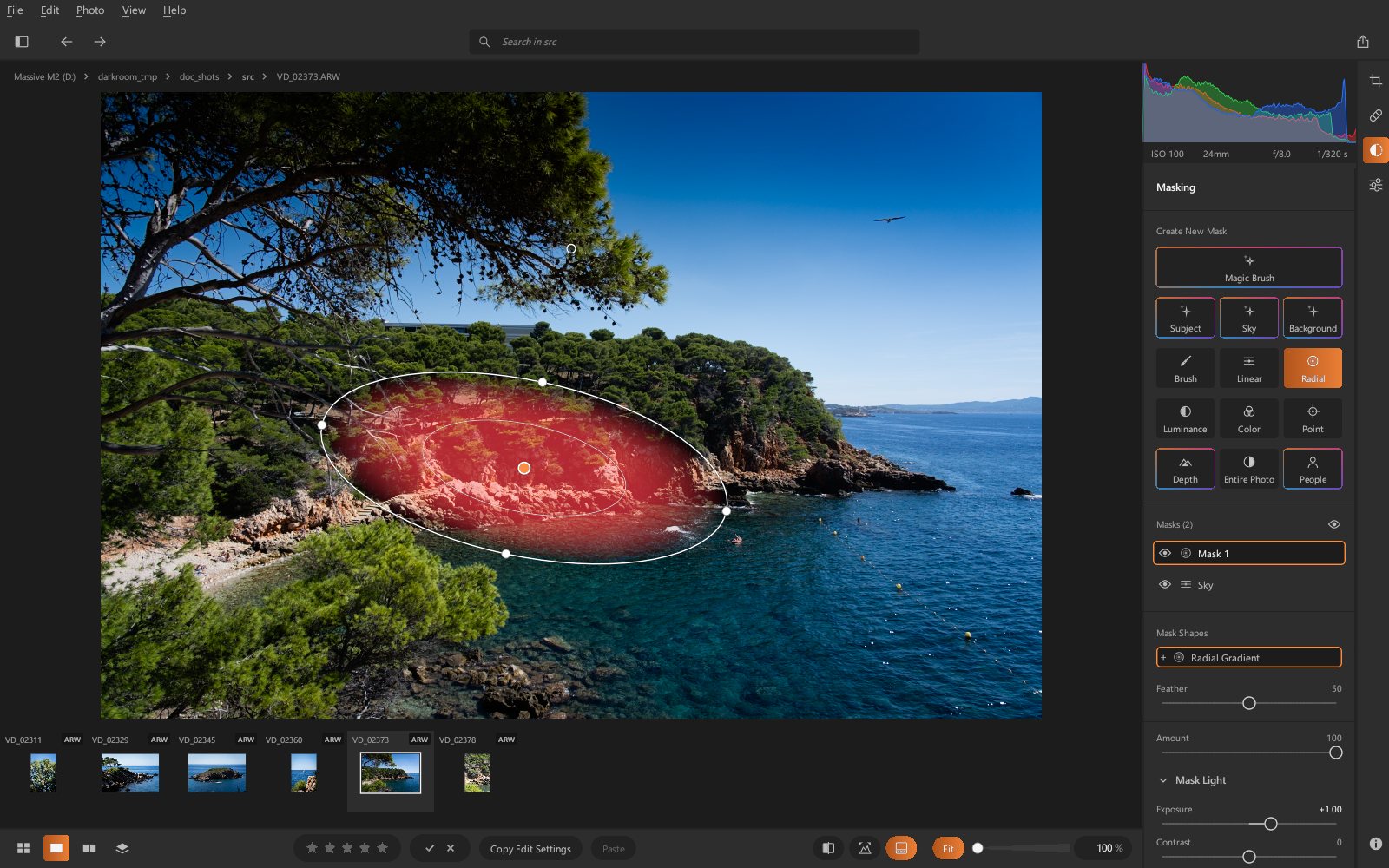Create a People mask
The height and width of the screenshot is (868, 1389).
click(x=1313, y=469)
